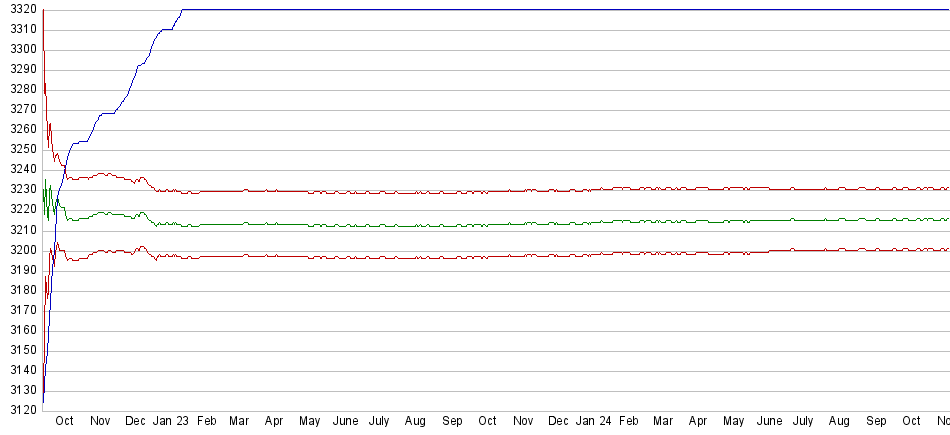950x435 pixels.
Task: Select the 3180 y-axis label
Action: (23, 290)
